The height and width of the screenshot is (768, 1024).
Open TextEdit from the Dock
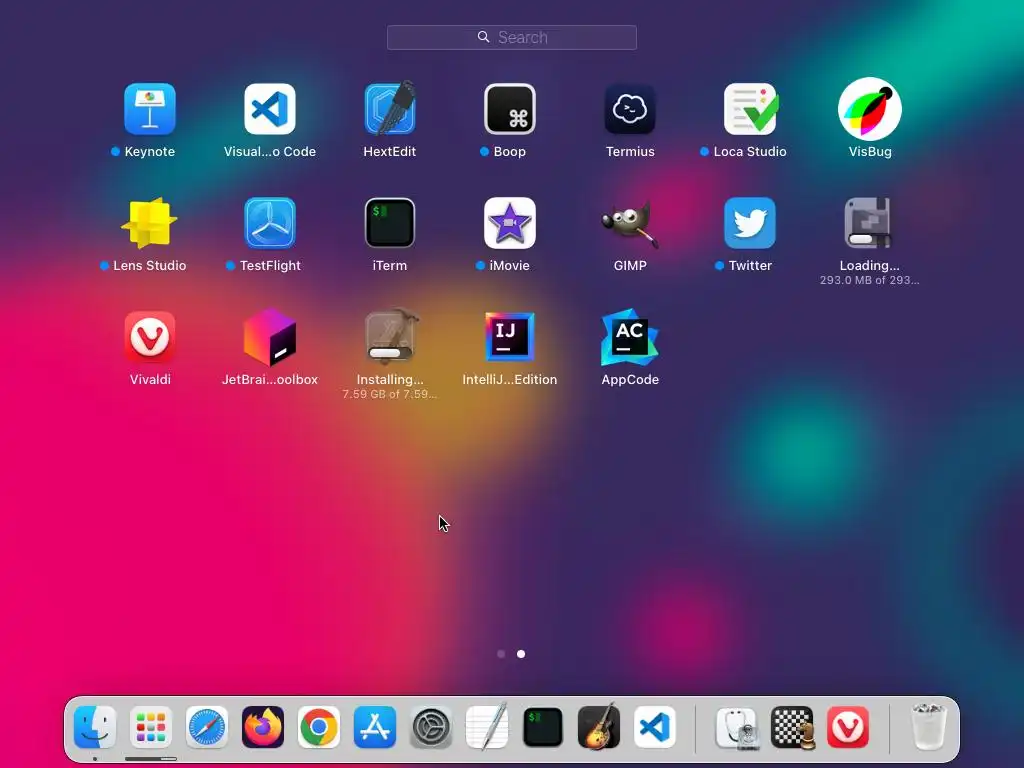tap(487, 727)
